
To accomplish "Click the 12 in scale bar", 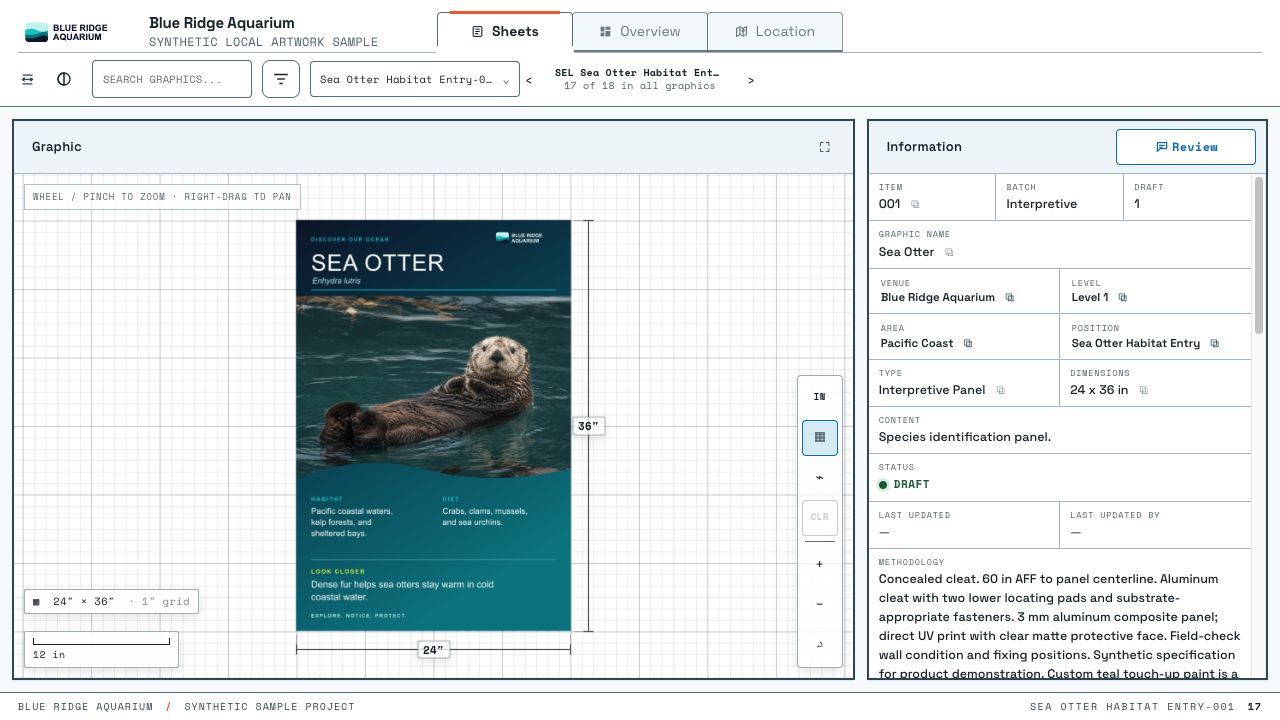I will (x=101, y=648).
